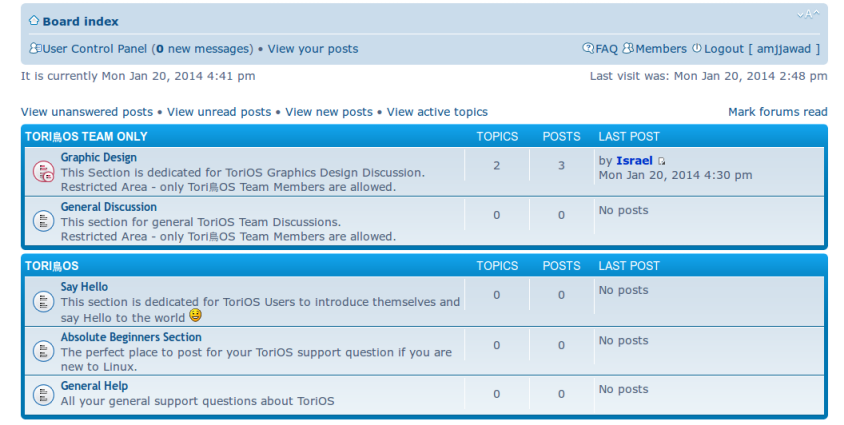Open Israel's user profile
The width and height of the screenshot is (844, 425).
634,160
